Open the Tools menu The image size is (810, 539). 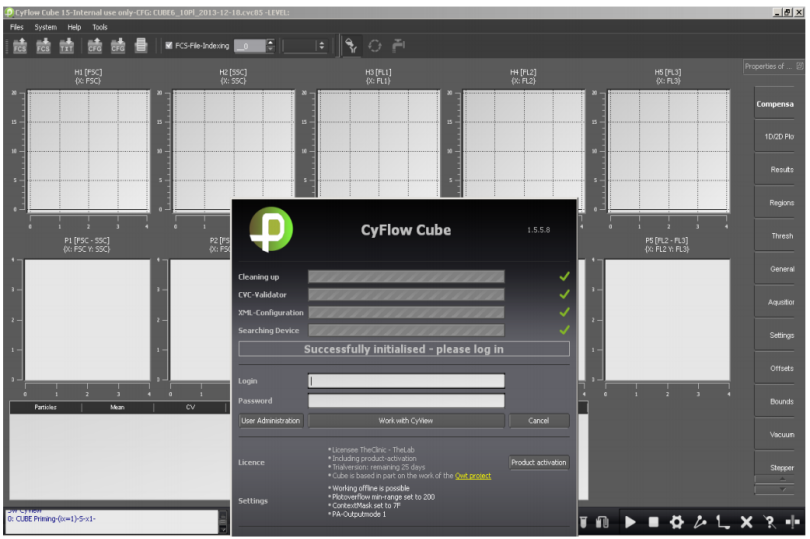[100, 27]
